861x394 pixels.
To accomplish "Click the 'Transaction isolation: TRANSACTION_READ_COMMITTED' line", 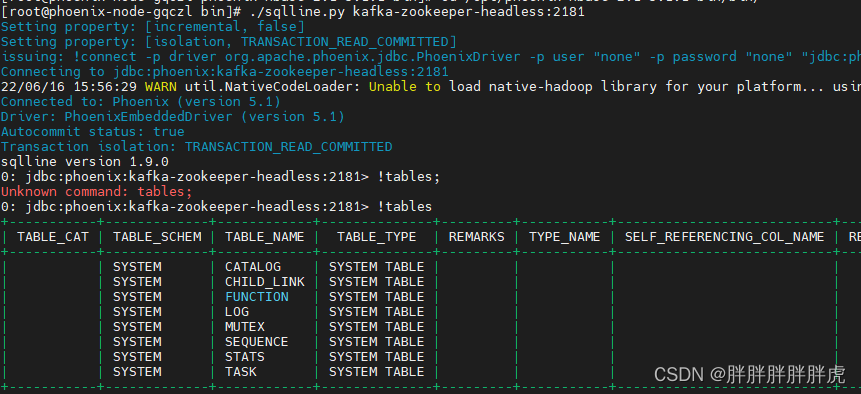I will tap(197, 147).
